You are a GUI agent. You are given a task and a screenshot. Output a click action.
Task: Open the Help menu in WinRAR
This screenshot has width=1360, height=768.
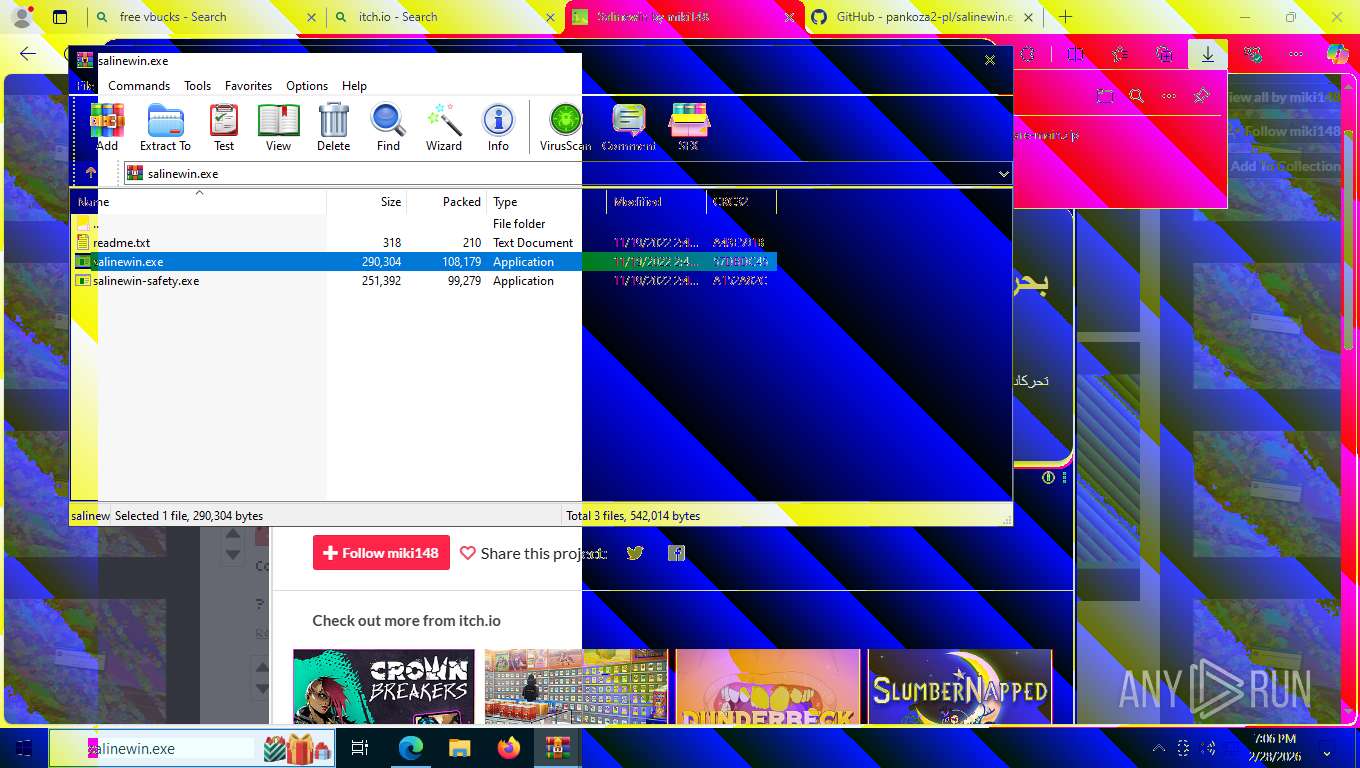tap(354, 86)
